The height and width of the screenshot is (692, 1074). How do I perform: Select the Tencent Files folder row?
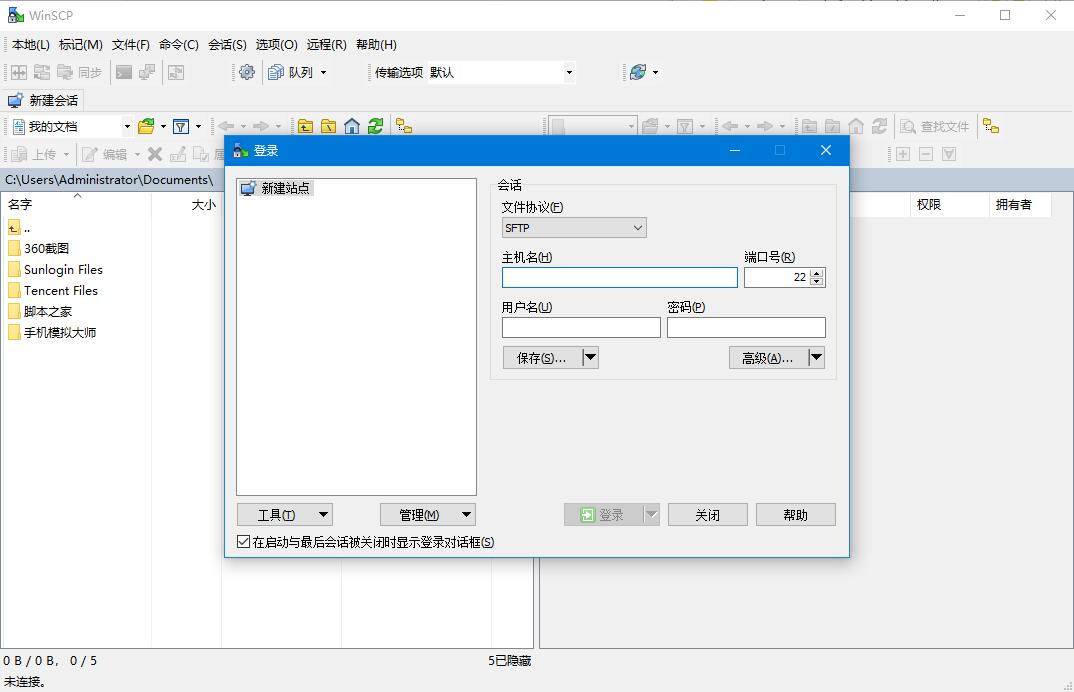(53, 291)
